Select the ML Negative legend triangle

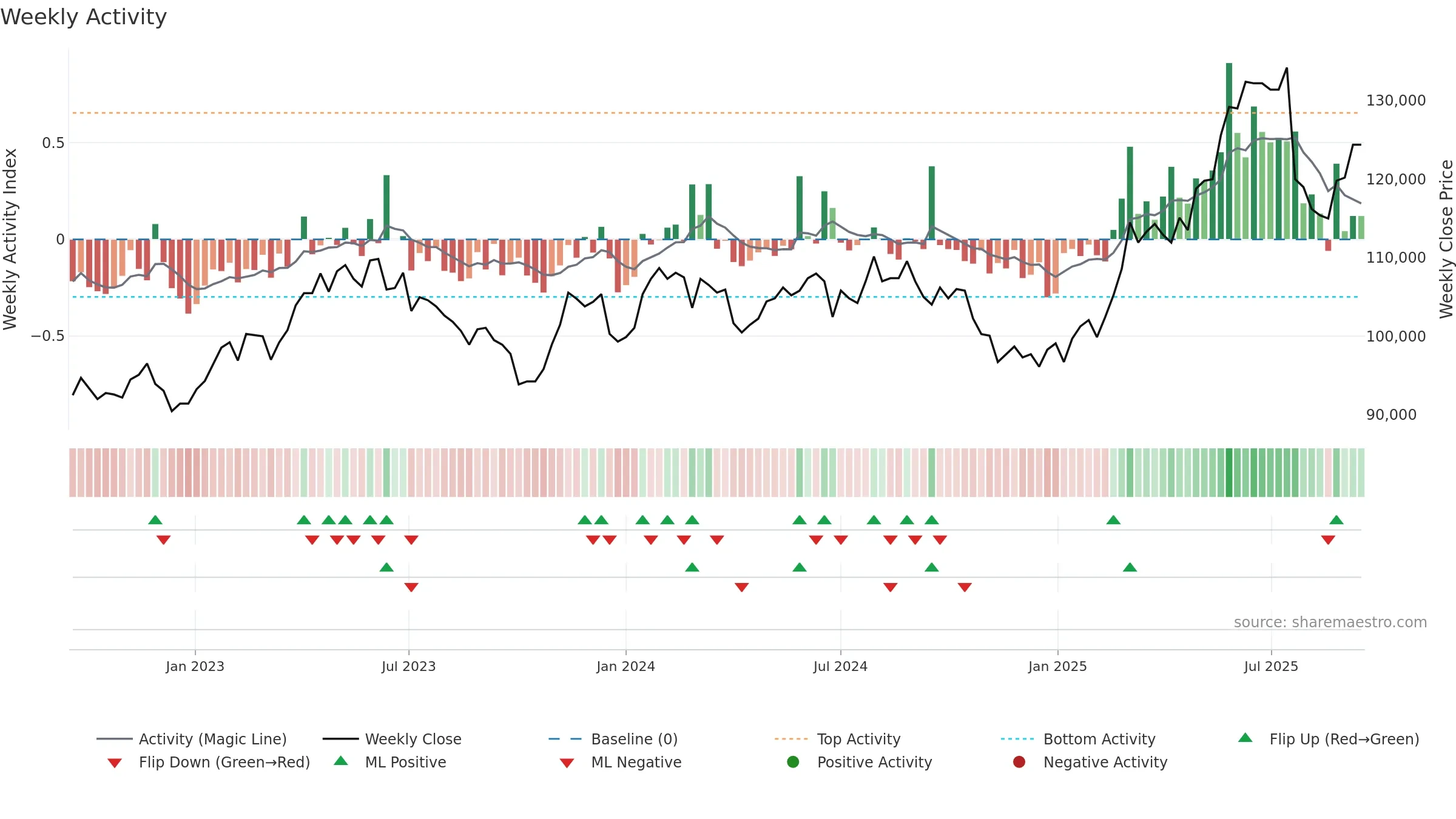[x=567, y=763]
